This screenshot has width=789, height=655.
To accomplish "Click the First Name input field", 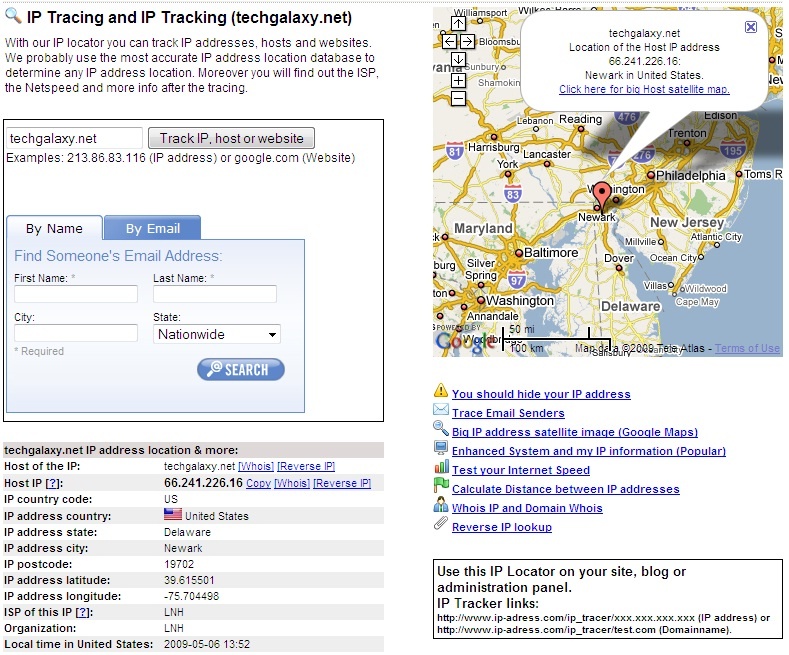I will 76,294.
